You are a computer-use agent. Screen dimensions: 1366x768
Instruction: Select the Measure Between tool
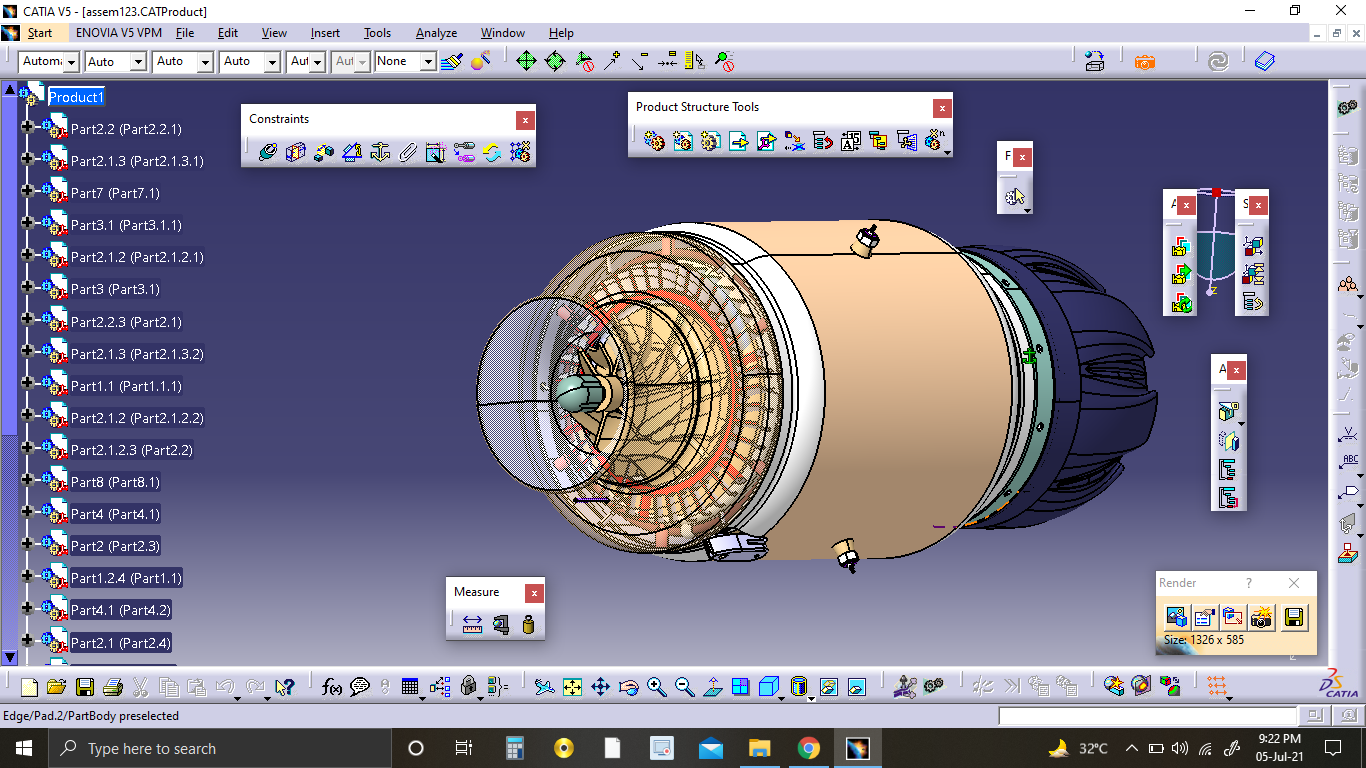(472, 625)
